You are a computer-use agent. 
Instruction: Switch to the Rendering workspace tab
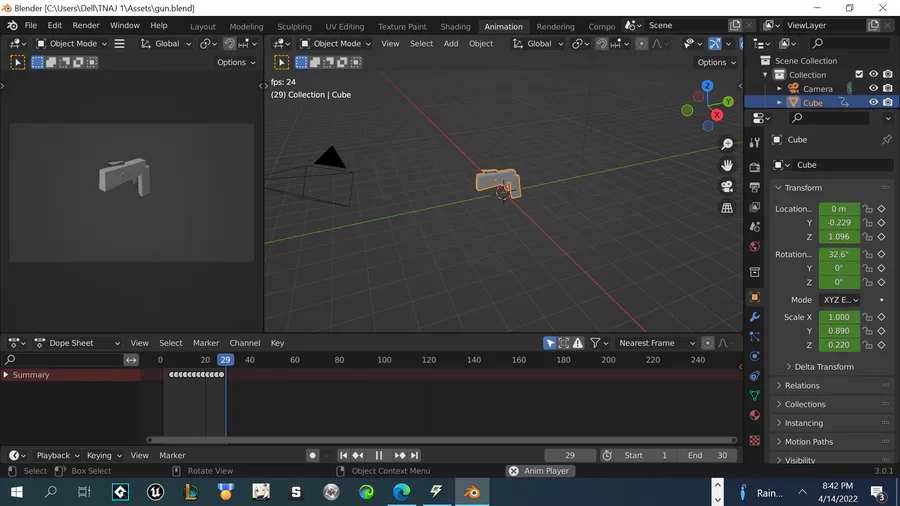[555, 27]
